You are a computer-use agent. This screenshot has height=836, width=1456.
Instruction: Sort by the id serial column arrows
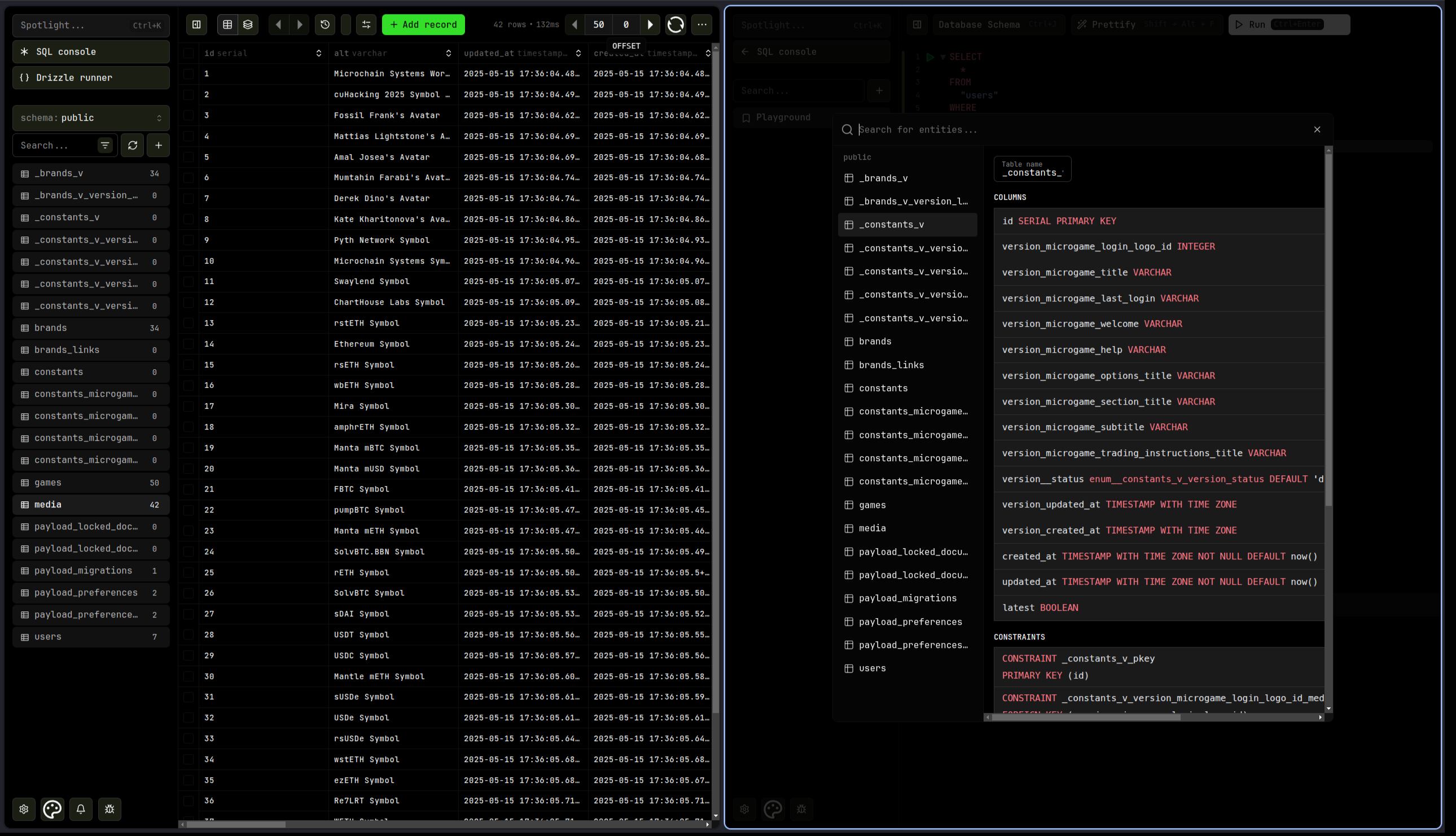318,53
